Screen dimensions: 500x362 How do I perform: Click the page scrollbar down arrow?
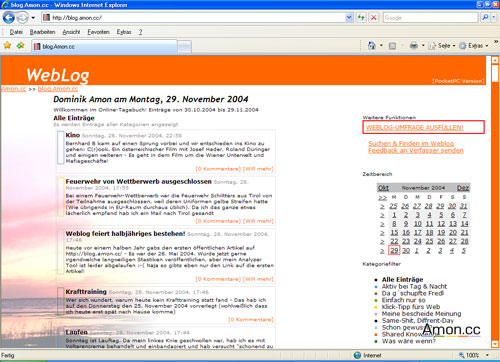495,343
